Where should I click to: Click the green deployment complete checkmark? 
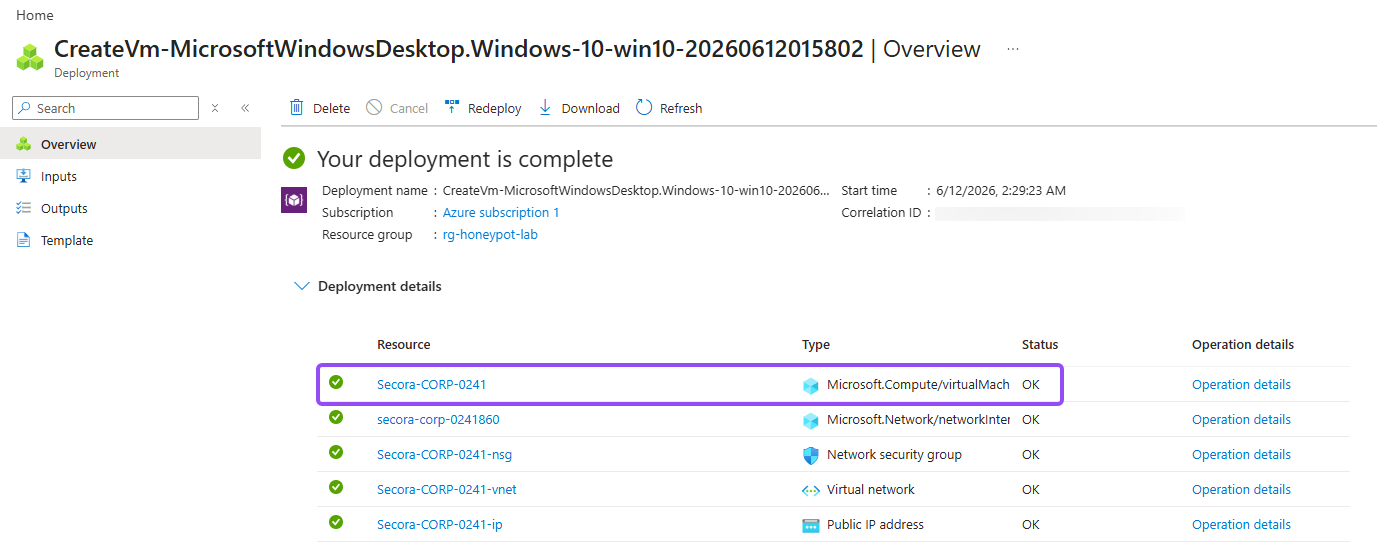tap(294, 159)
